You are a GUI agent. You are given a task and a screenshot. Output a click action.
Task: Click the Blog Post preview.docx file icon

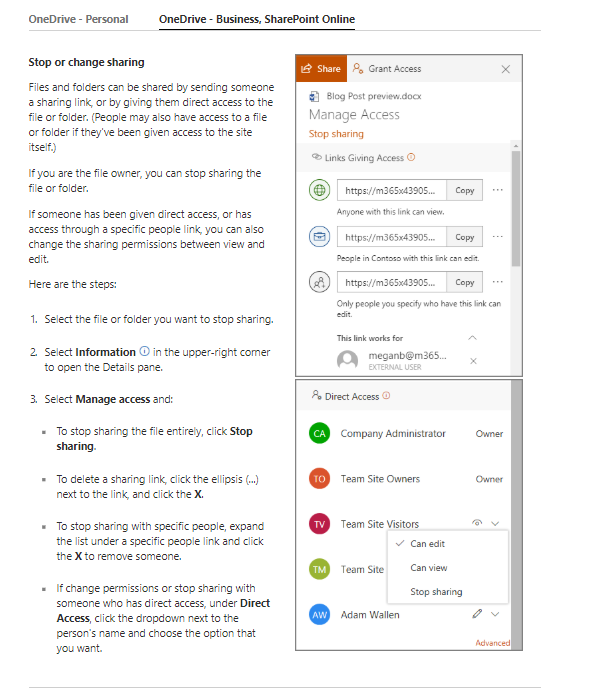point(314,96)
